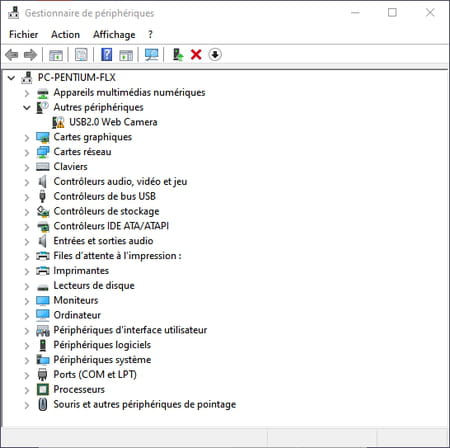Click the disable device down-arrow icon

coord(215,55)
